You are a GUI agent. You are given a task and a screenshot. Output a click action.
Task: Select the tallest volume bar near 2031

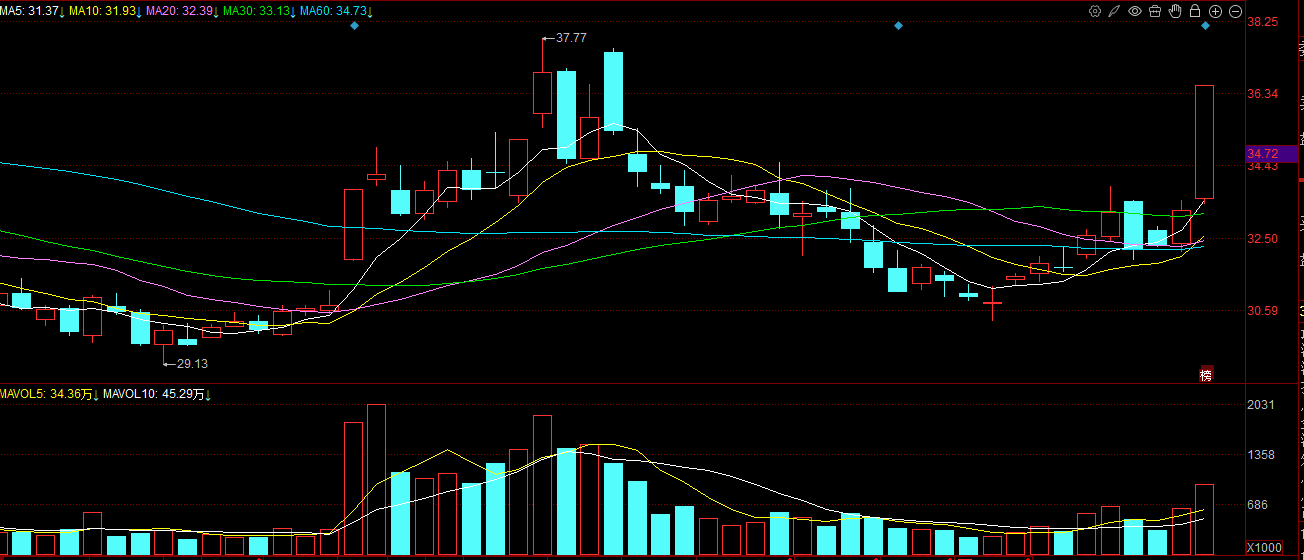click(x=377, y=480)
